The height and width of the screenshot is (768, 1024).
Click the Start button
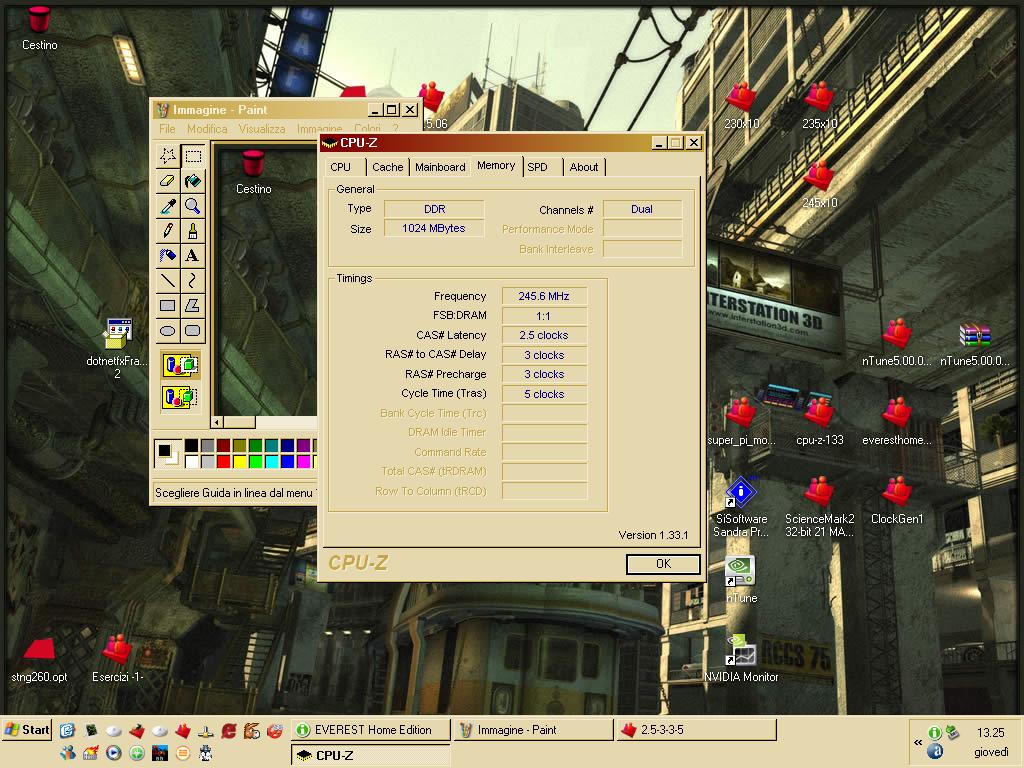point(27,729)
